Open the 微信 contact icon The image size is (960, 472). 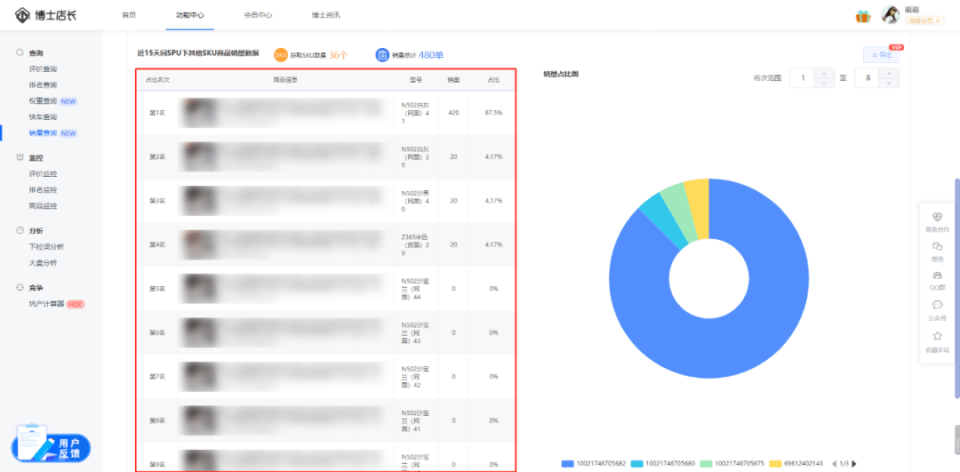[936, 249]
